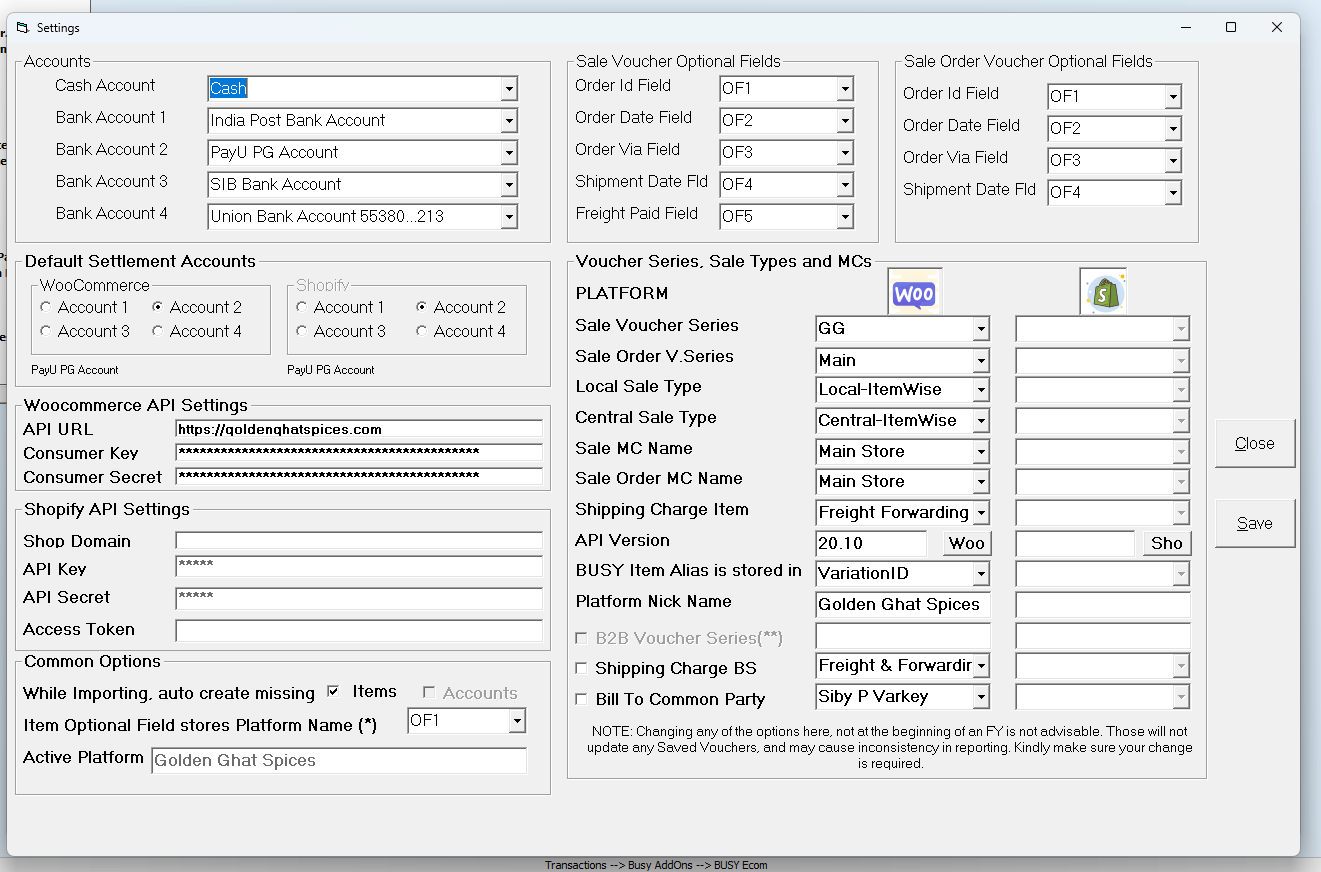This screenshot has height=872, width=1321.
Task: Click the Close button
Action: 1254,443
